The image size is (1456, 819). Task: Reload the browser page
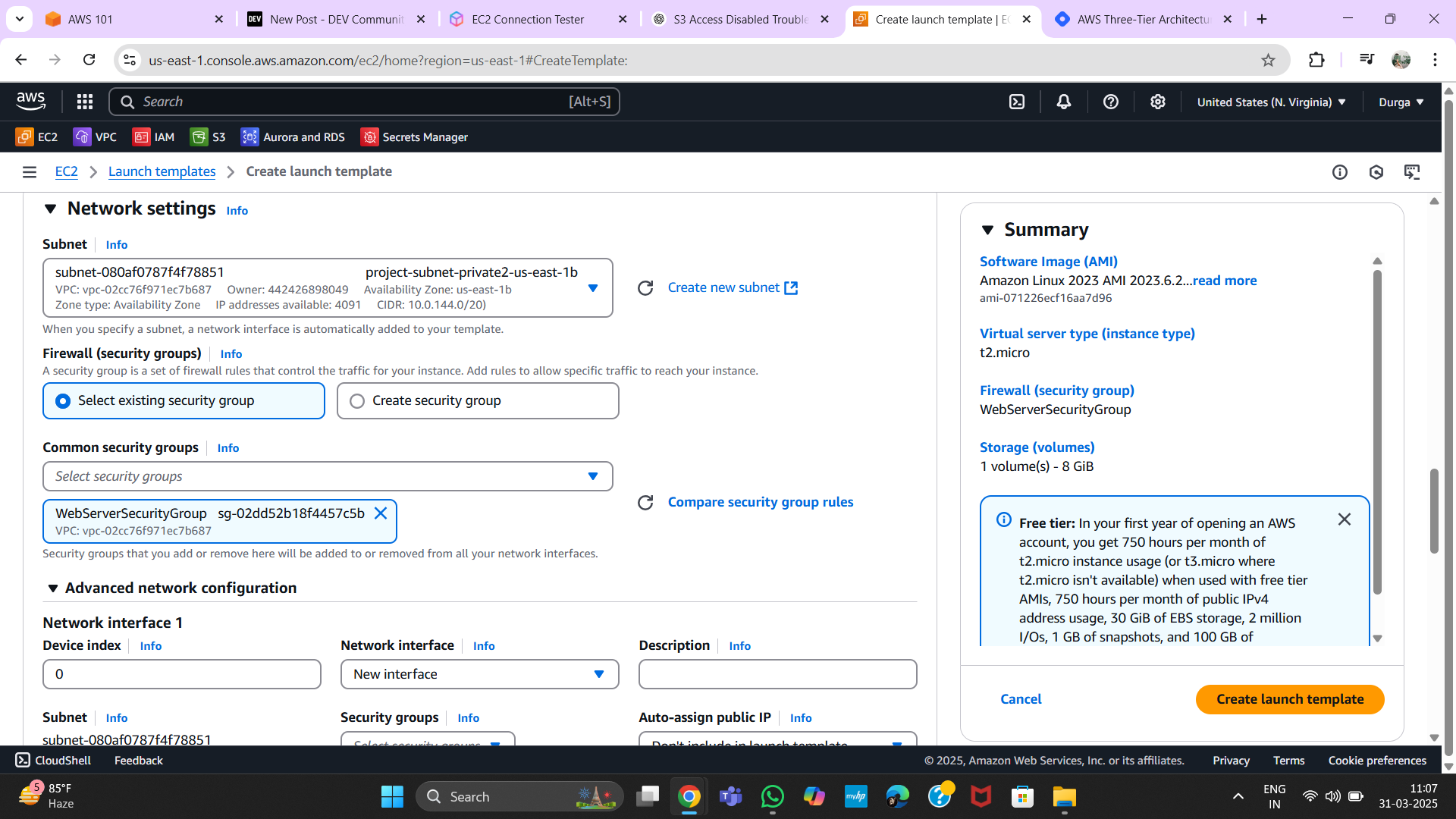pyautogui.click(x=89, y=60)
